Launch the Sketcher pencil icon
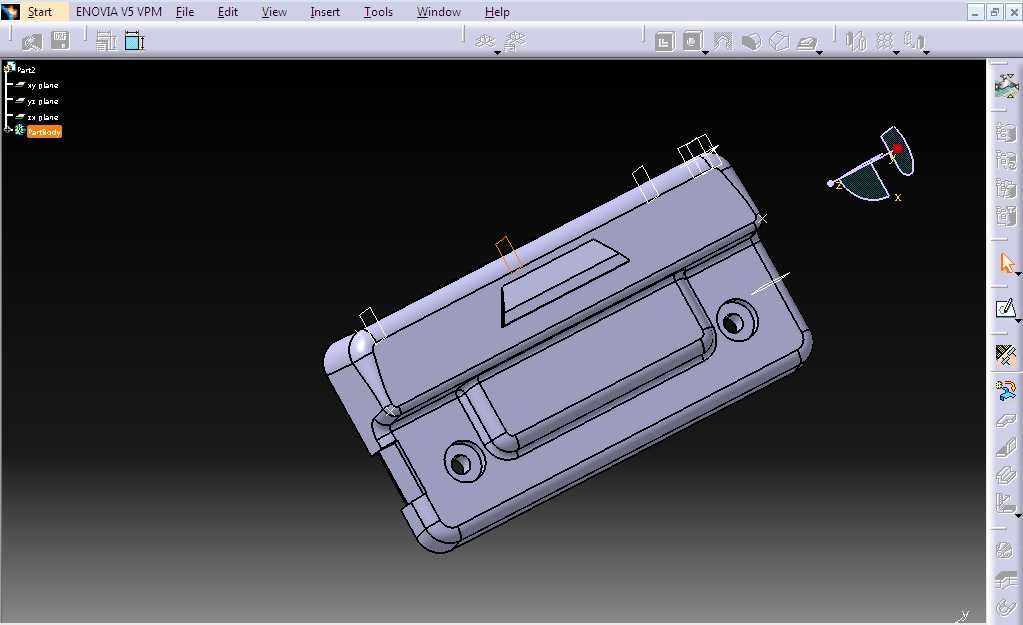Image resolution: width=1023 pixels, height=625 pixels. (x=1005, y=308)
